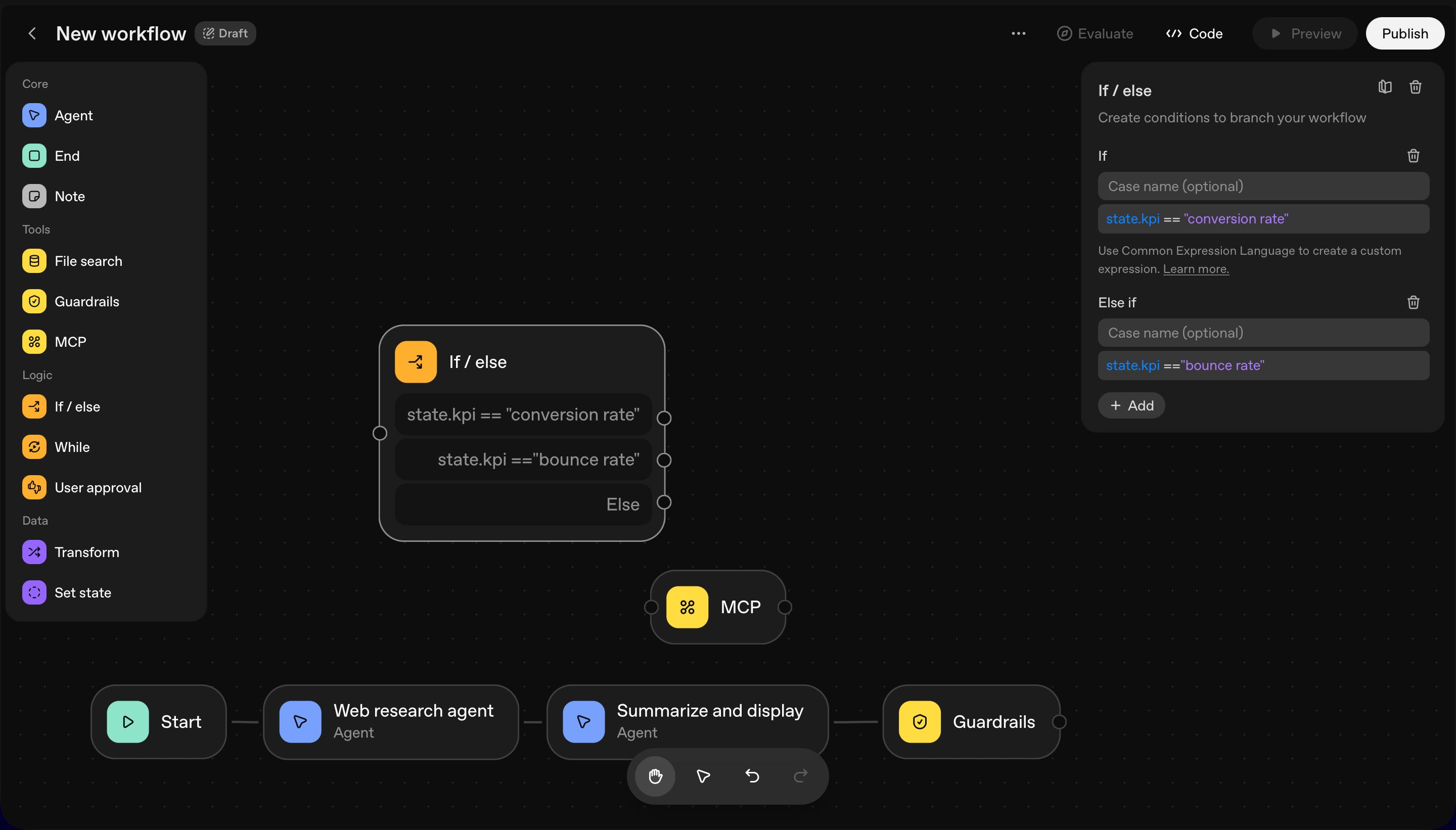Image resolution: width=1456 pixels, height=830 pixels.
Task: Choose Transform node in sidebar
Action: pos(86,552)
